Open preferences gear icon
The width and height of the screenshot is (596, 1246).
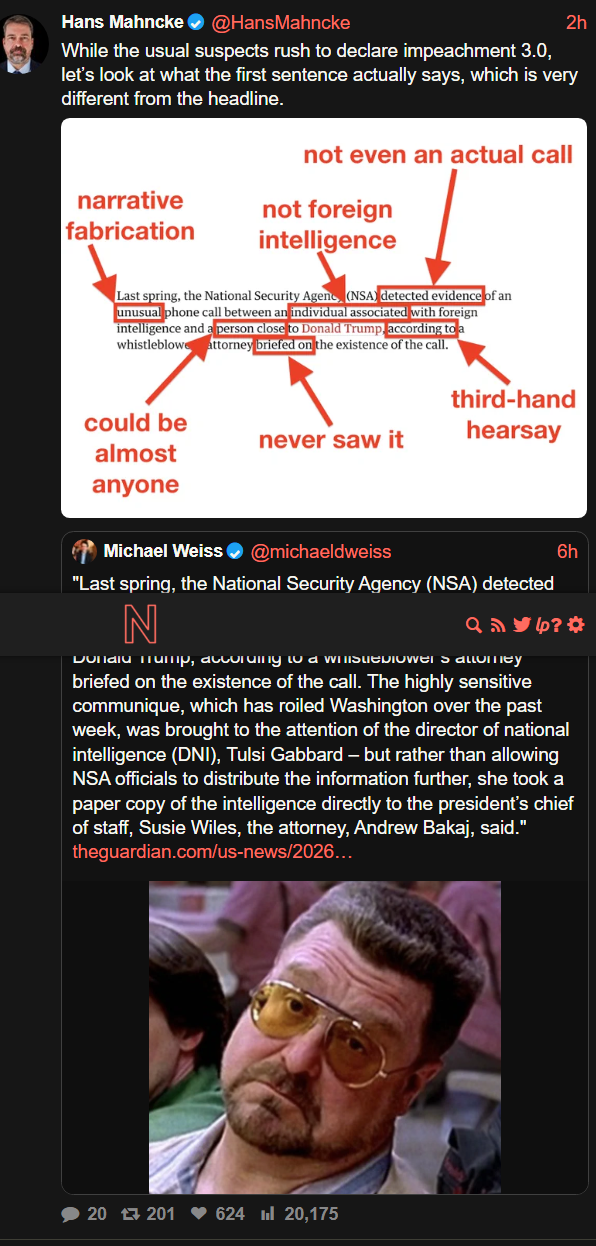coord(576,625)
